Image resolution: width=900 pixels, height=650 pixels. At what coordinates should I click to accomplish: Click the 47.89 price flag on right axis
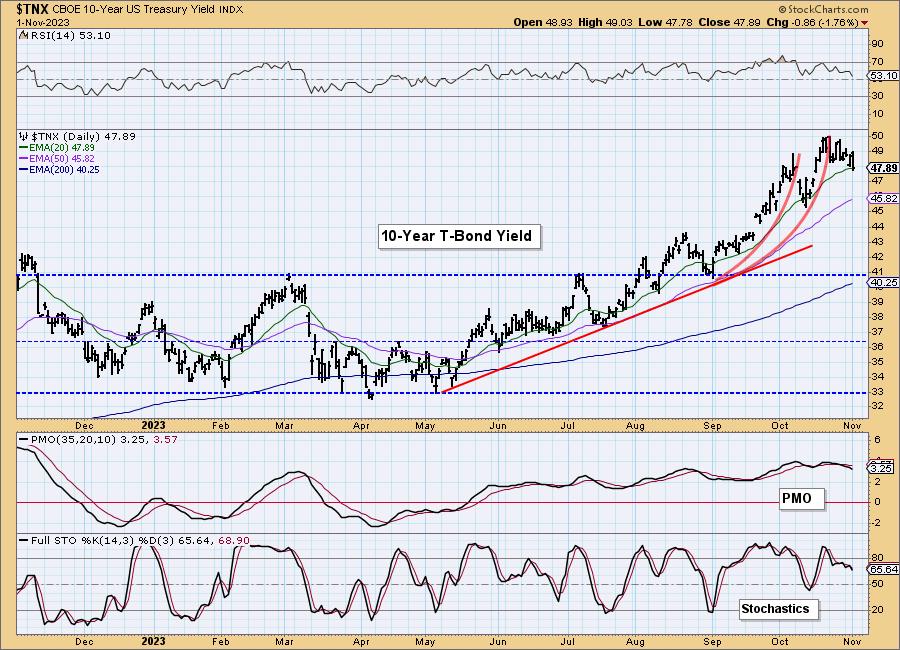pos(884,168)
